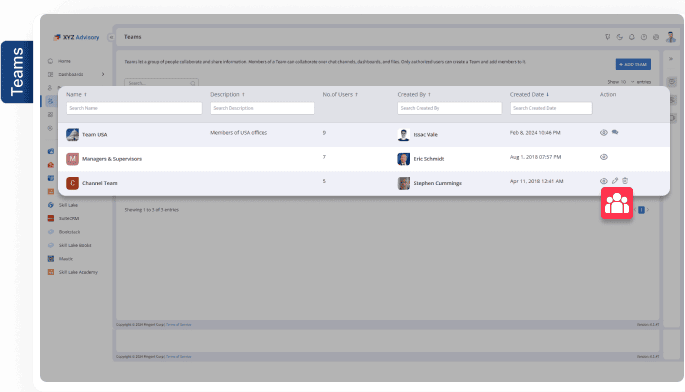Screen dimensions: 685x392
Task: Select the active Teams sidebar icon
Action: (x=51, y=101)
